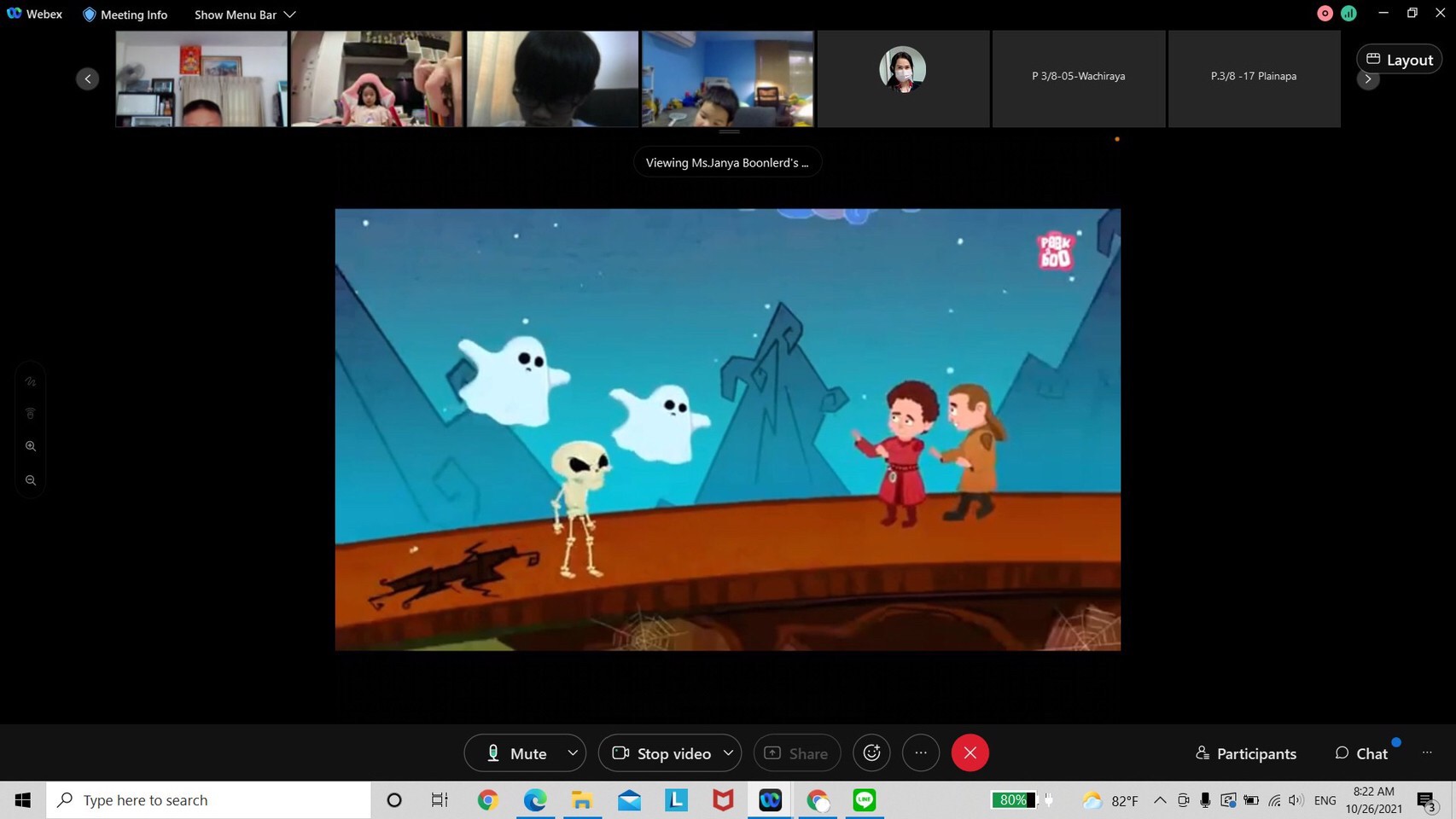Image resolution: width=1456 pixels, height=819 pixels.
Task: Open the Layout options
Action: tap(1400, 59)
